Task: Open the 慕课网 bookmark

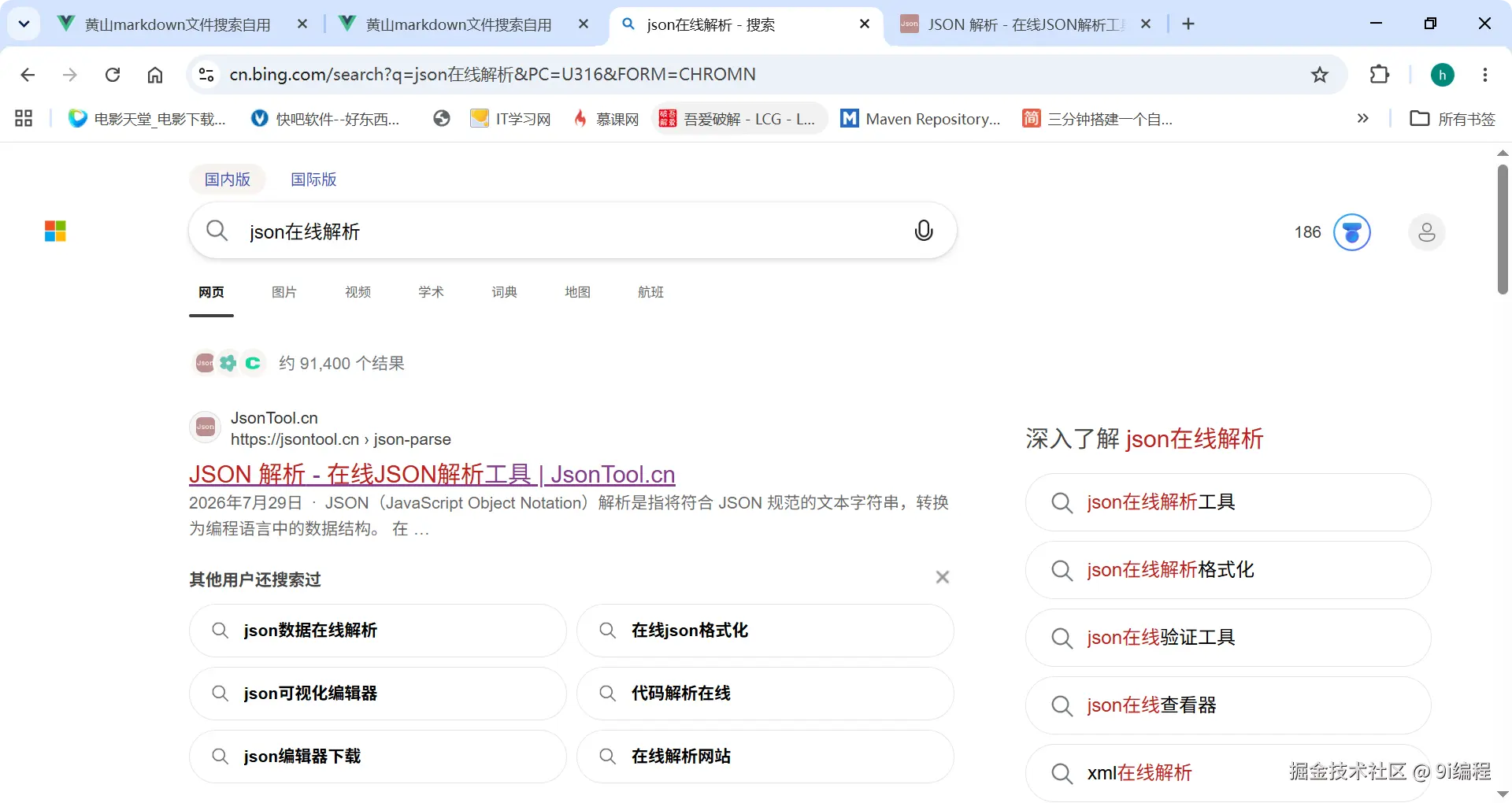Action: [606, 119]
